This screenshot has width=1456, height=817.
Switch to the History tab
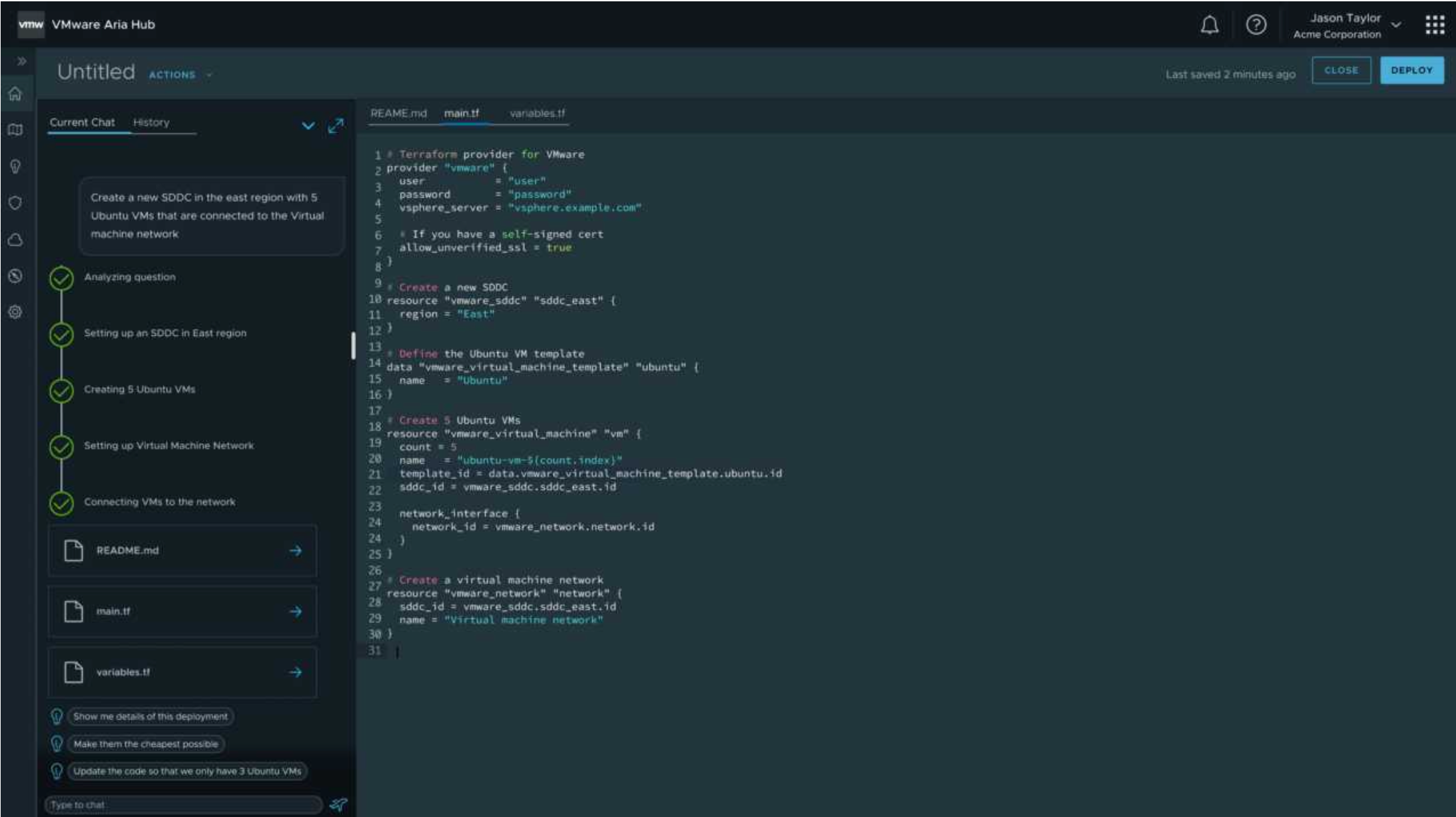[x=151, y=123]
